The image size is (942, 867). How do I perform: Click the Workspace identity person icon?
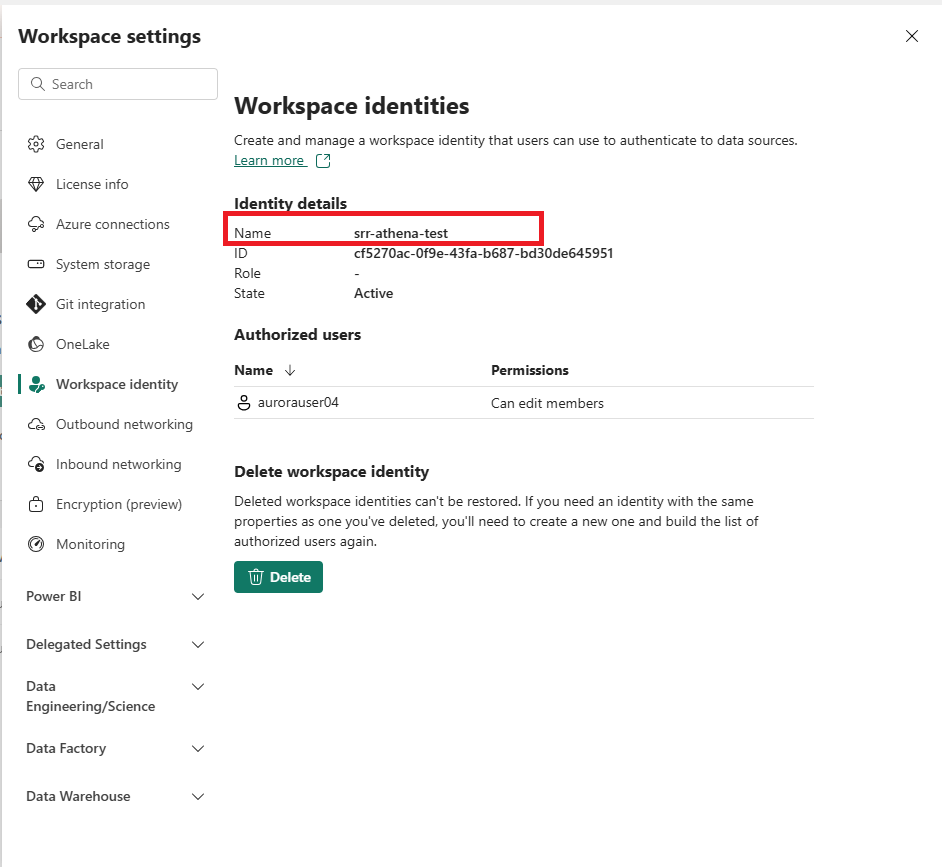pyautogui.click(x=37, y=384)
